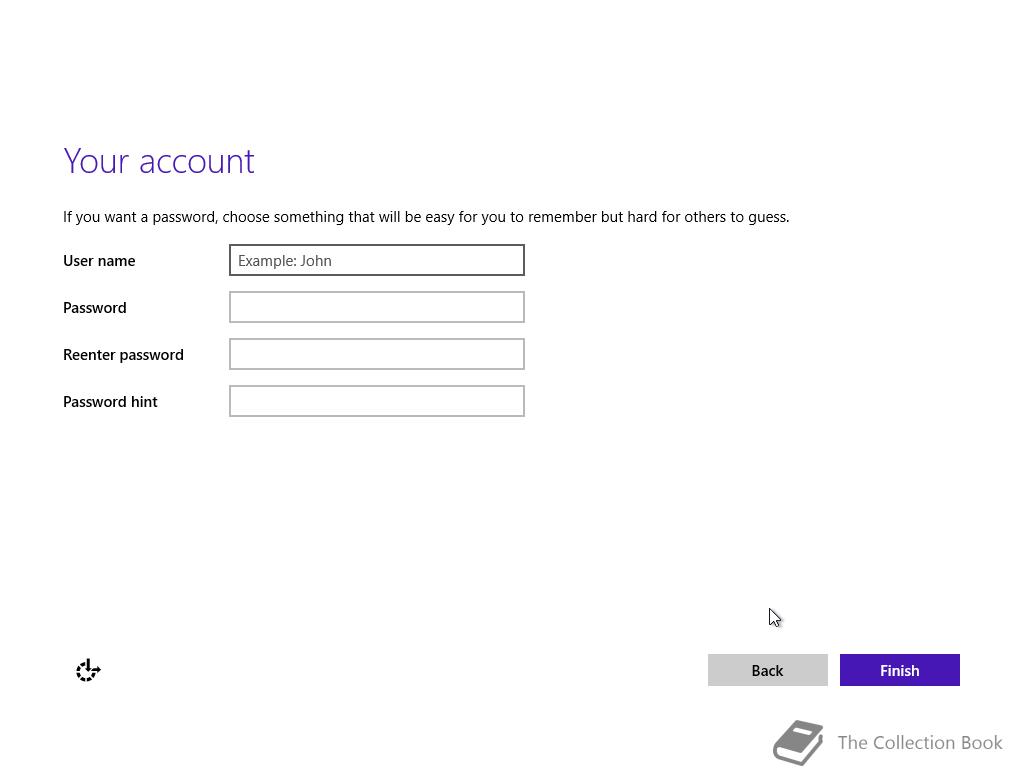Select the Reenter password field
Image resolution: width=1024 pixels, height=768 pixels.
(377, 354)
